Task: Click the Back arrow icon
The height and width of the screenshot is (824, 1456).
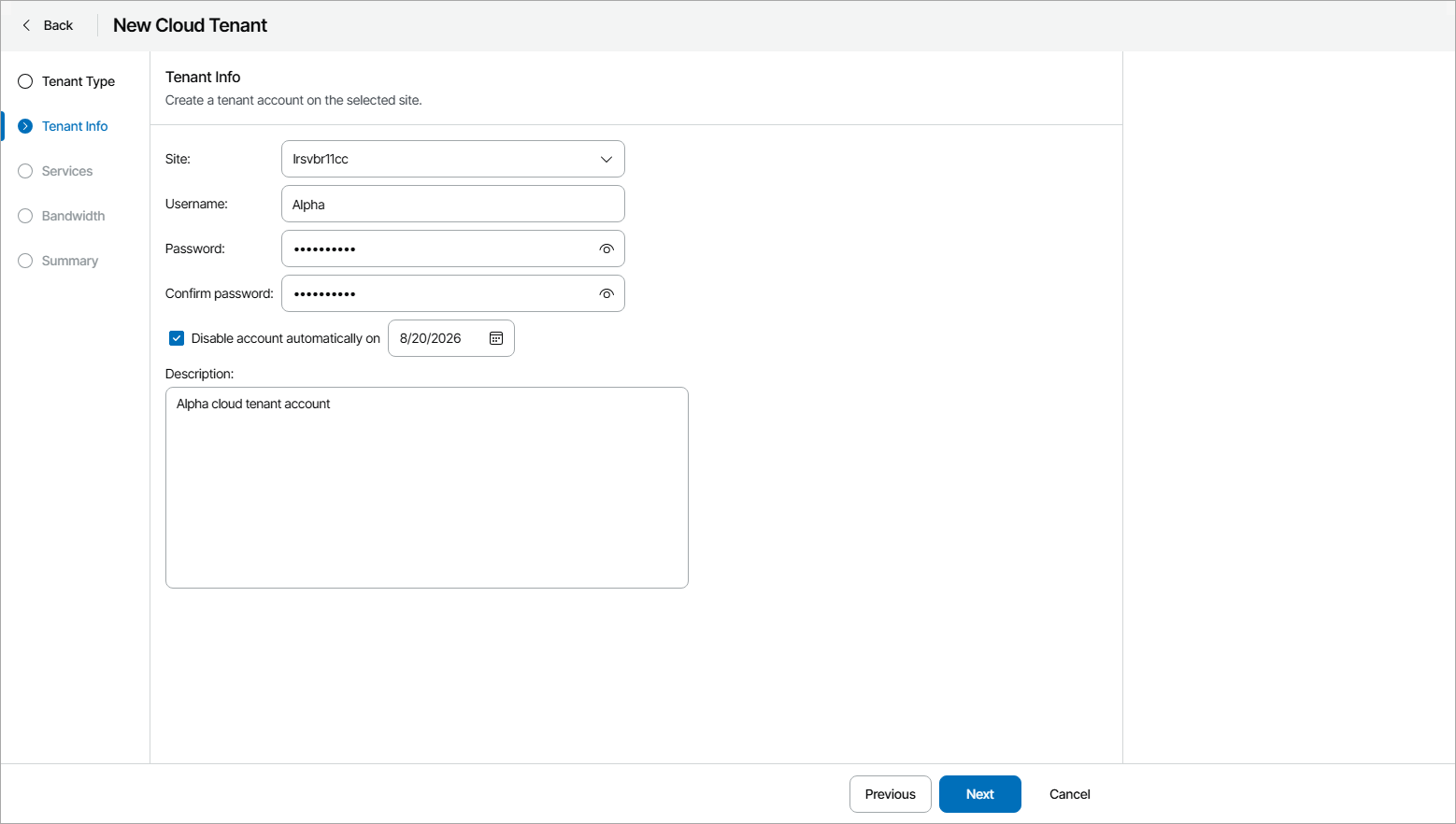Action: pyautogui.click(x=26, y=25)
